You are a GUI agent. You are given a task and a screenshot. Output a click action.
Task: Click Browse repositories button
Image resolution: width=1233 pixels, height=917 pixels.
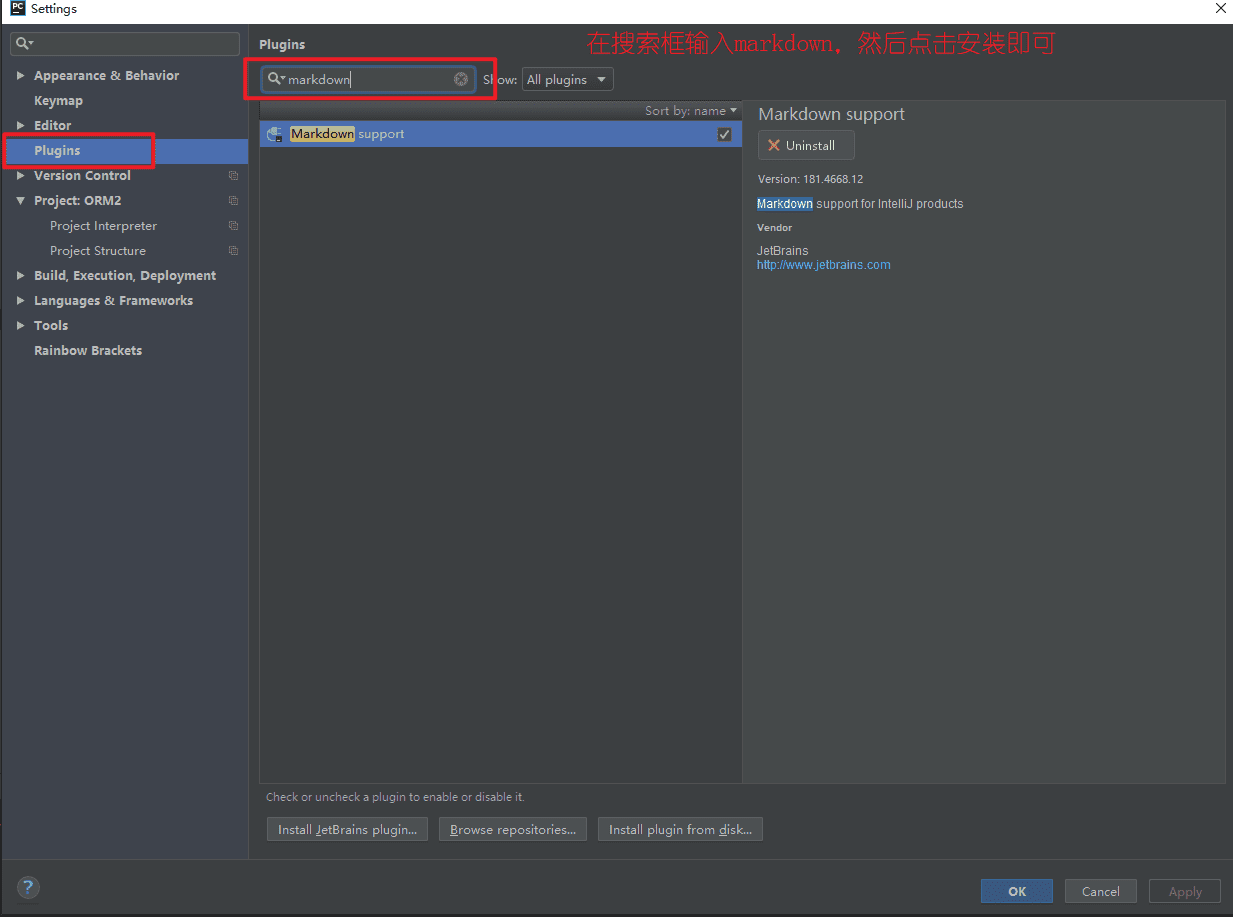[513, 830]
